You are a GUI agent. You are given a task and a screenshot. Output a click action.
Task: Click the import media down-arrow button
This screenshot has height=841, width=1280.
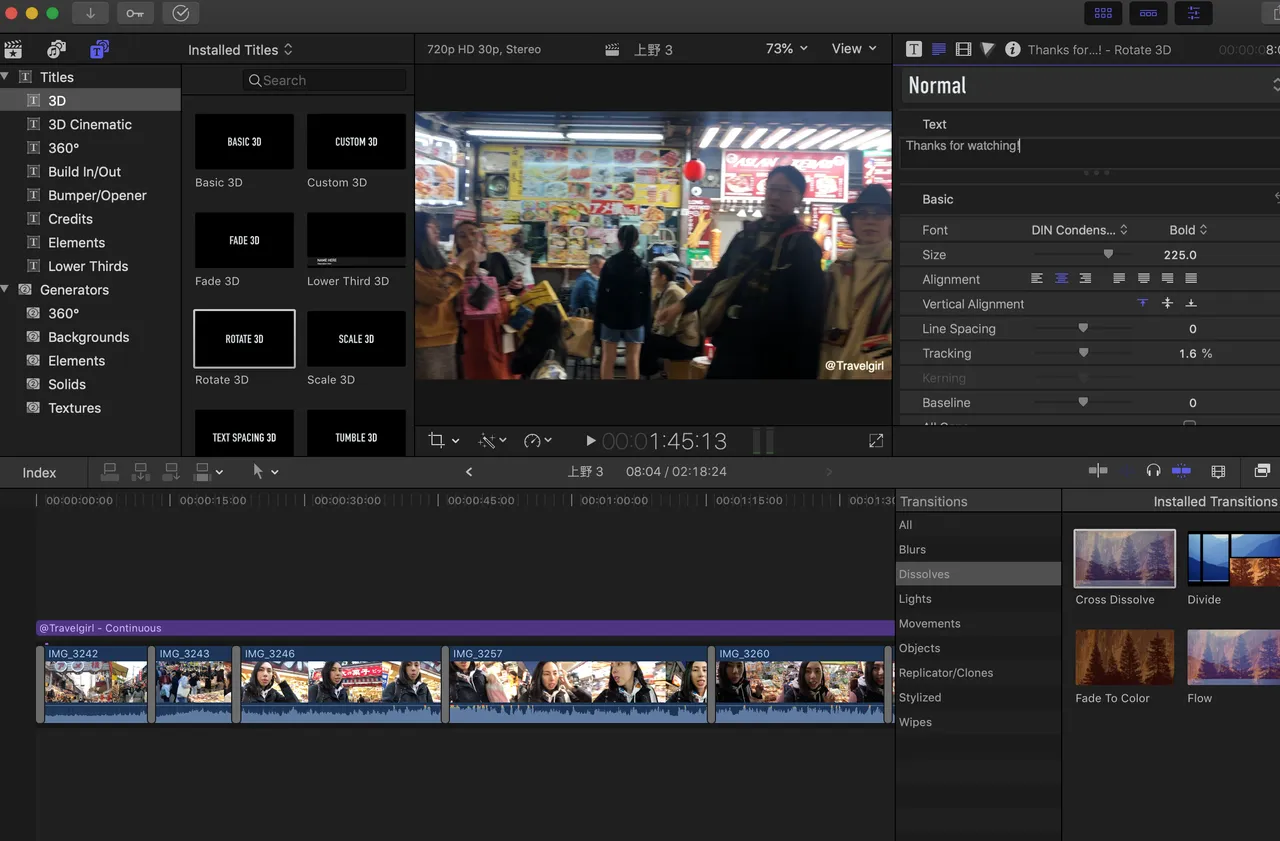[x=90, y=13]
